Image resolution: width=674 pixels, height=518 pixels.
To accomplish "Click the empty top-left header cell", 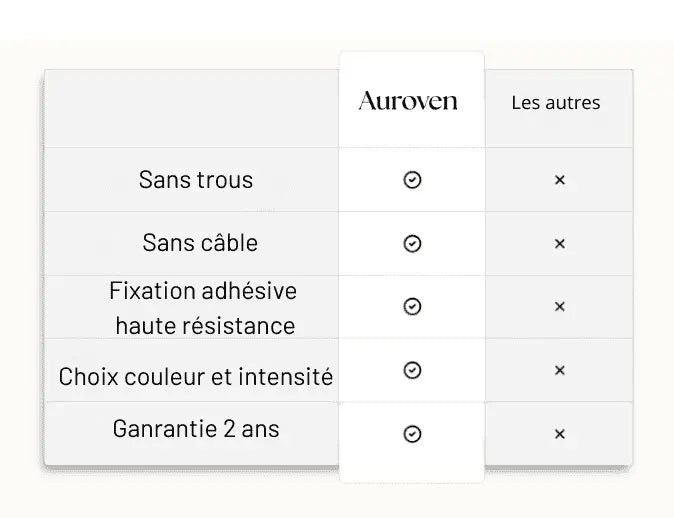I will (192, 108).
